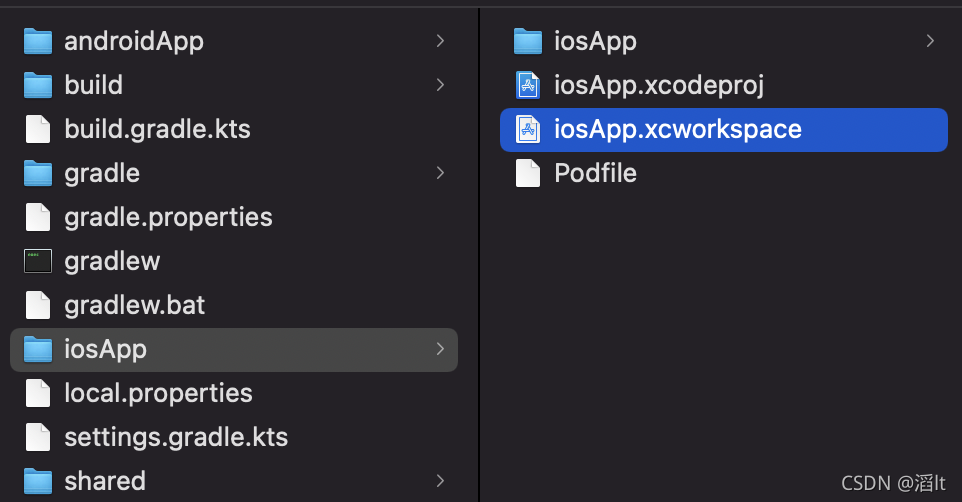Image resolution: width=962 pixels, height=502 pixels.
Task: Click the iosApp.xcworkspace workspace icon
Action: coord(527,129)
